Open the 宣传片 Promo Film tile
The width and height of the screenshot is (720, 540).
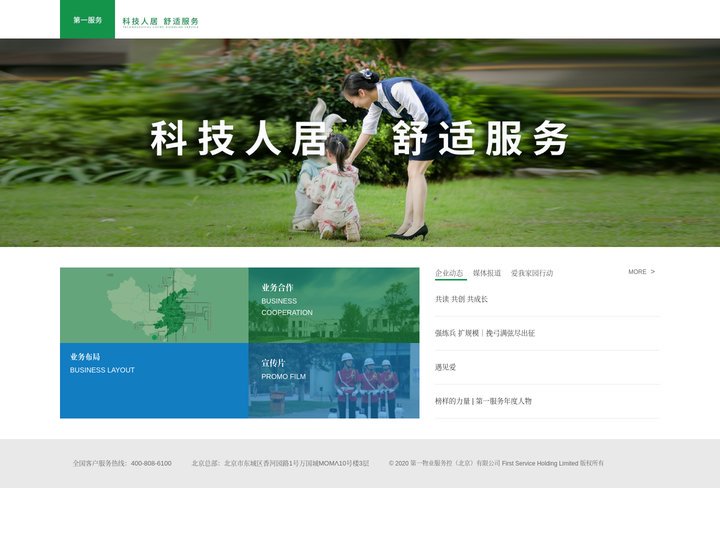(x=334, y=380)
